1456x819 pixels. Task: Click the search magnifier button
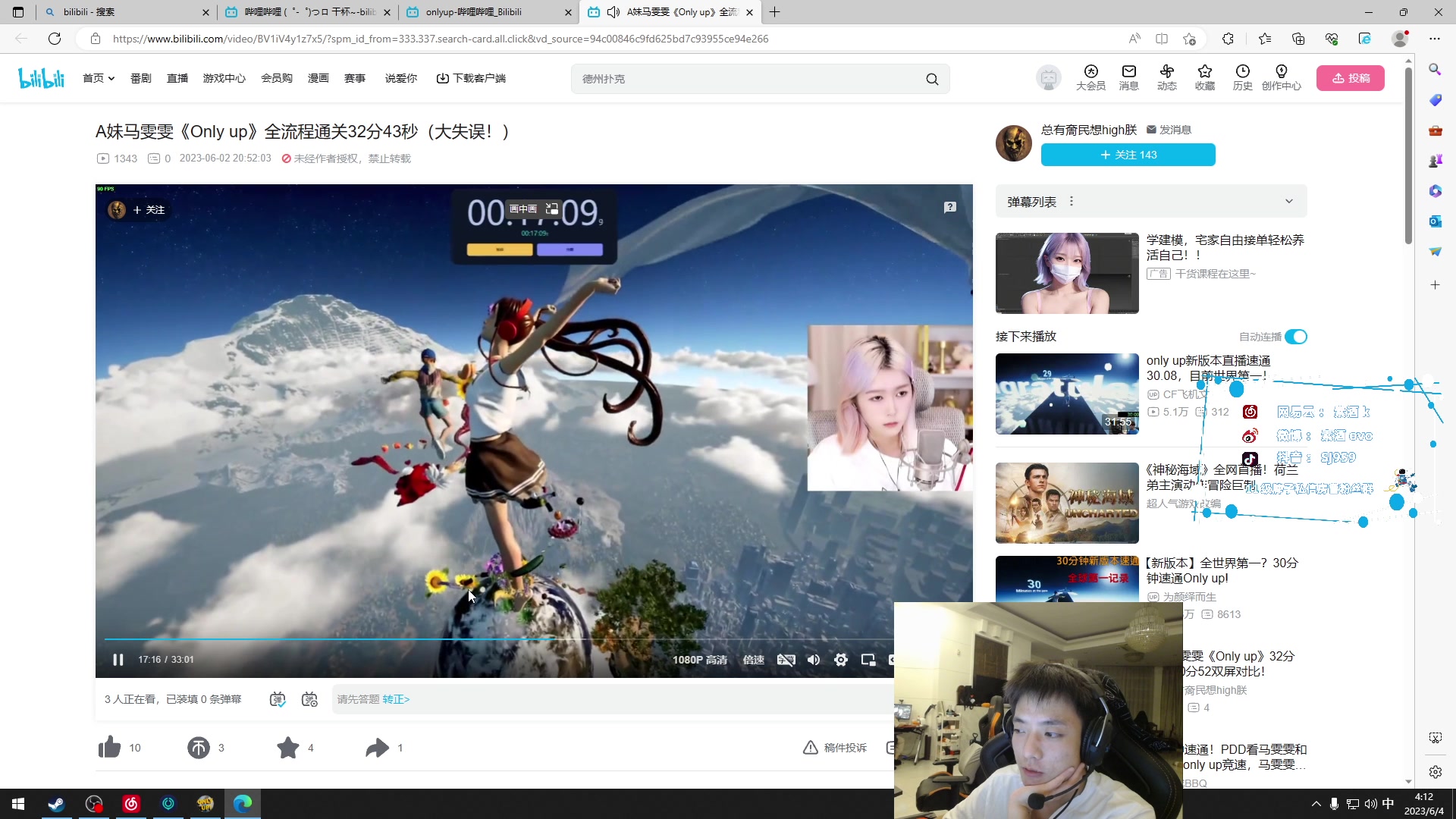click(x=932, y=79)
